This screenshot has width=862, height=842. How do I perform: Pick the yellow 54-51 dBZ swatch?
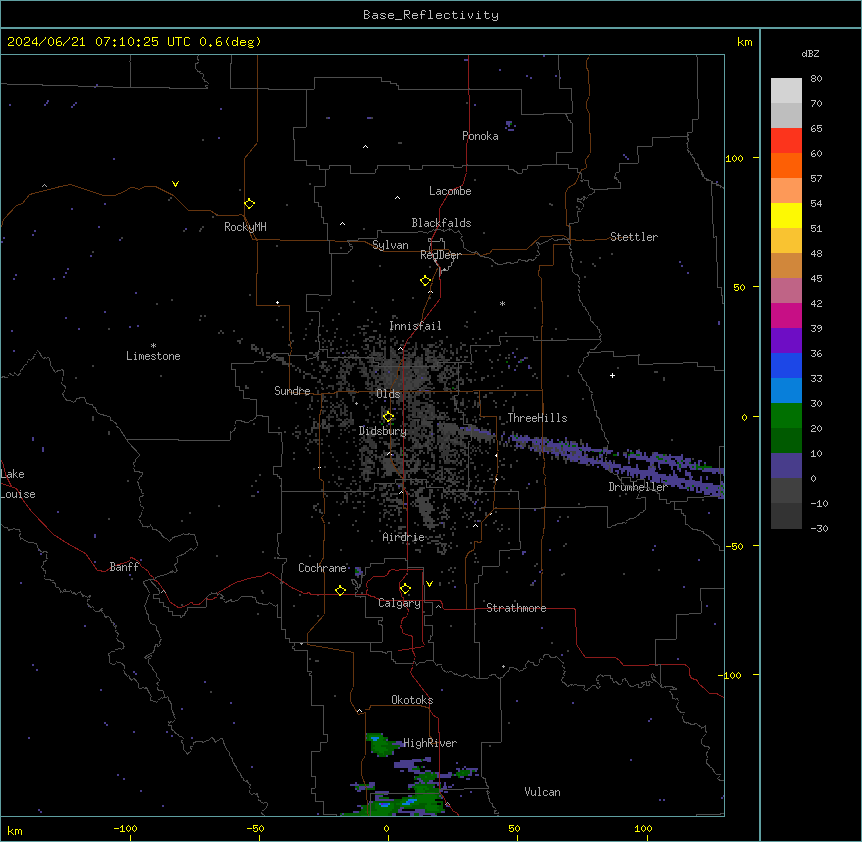(786, 215)
